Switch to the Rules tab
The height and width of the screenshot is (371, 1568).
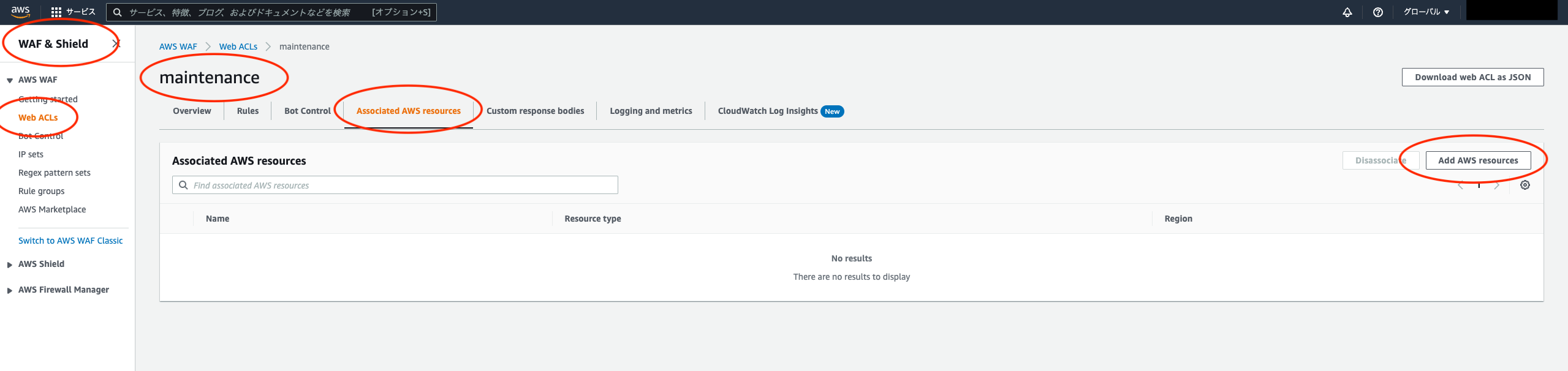click(x=248, y=111)
